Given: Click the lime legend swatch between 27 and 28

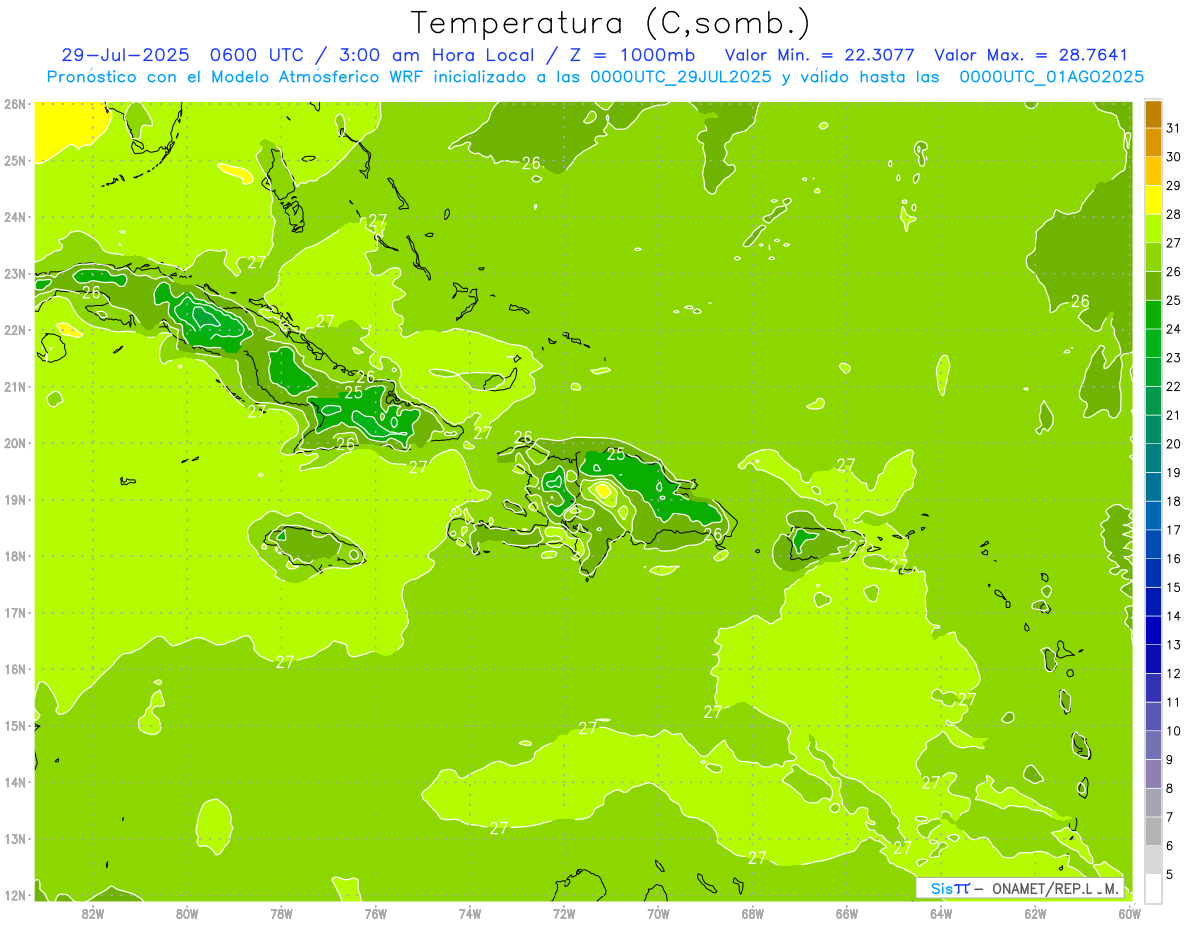Looking at the screenshot, I should (1154, 228).
